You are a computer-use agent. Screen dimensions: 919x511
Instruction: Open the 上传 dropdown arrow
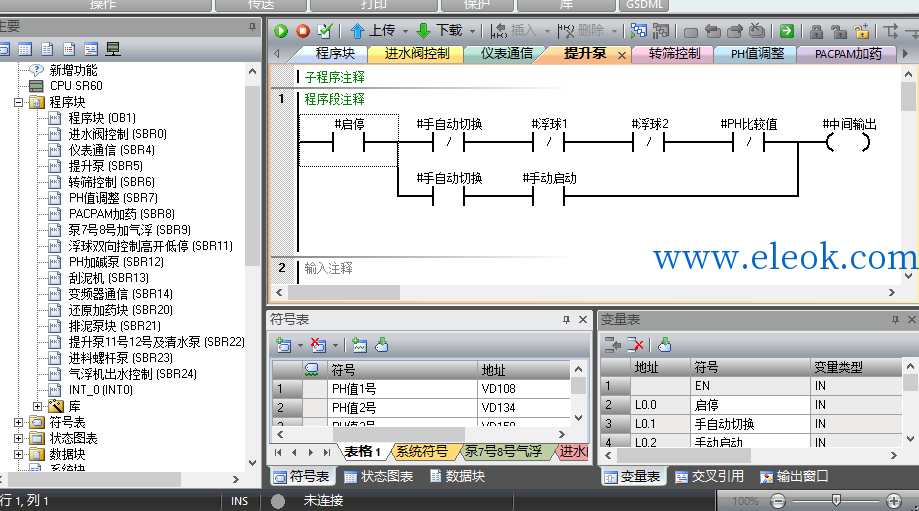tap(405, 31)
